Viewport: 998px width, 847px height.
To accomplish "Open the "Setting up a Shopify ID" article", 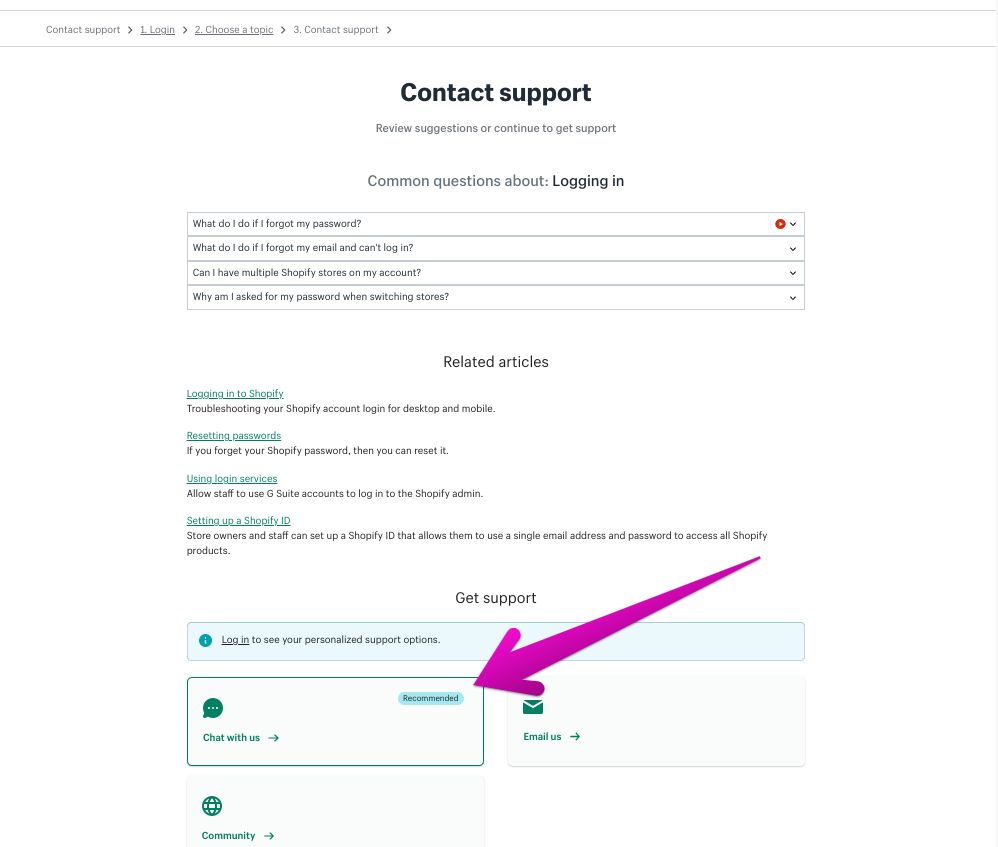I will point(238,521).
